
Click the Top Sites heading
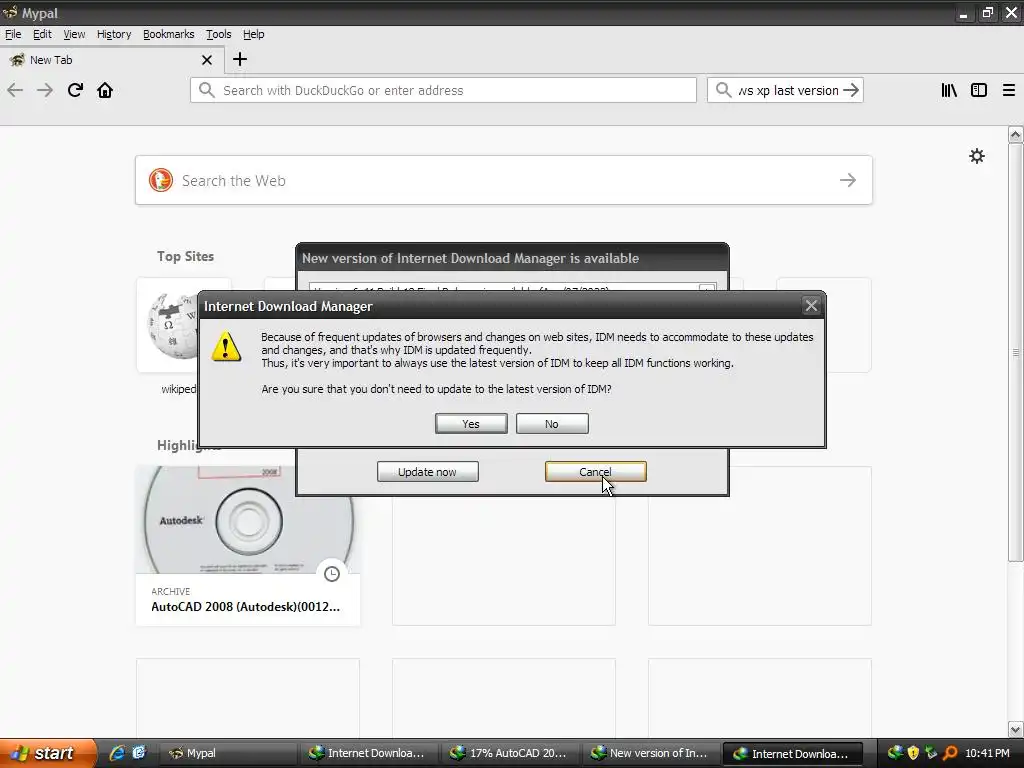pos(185,257)
